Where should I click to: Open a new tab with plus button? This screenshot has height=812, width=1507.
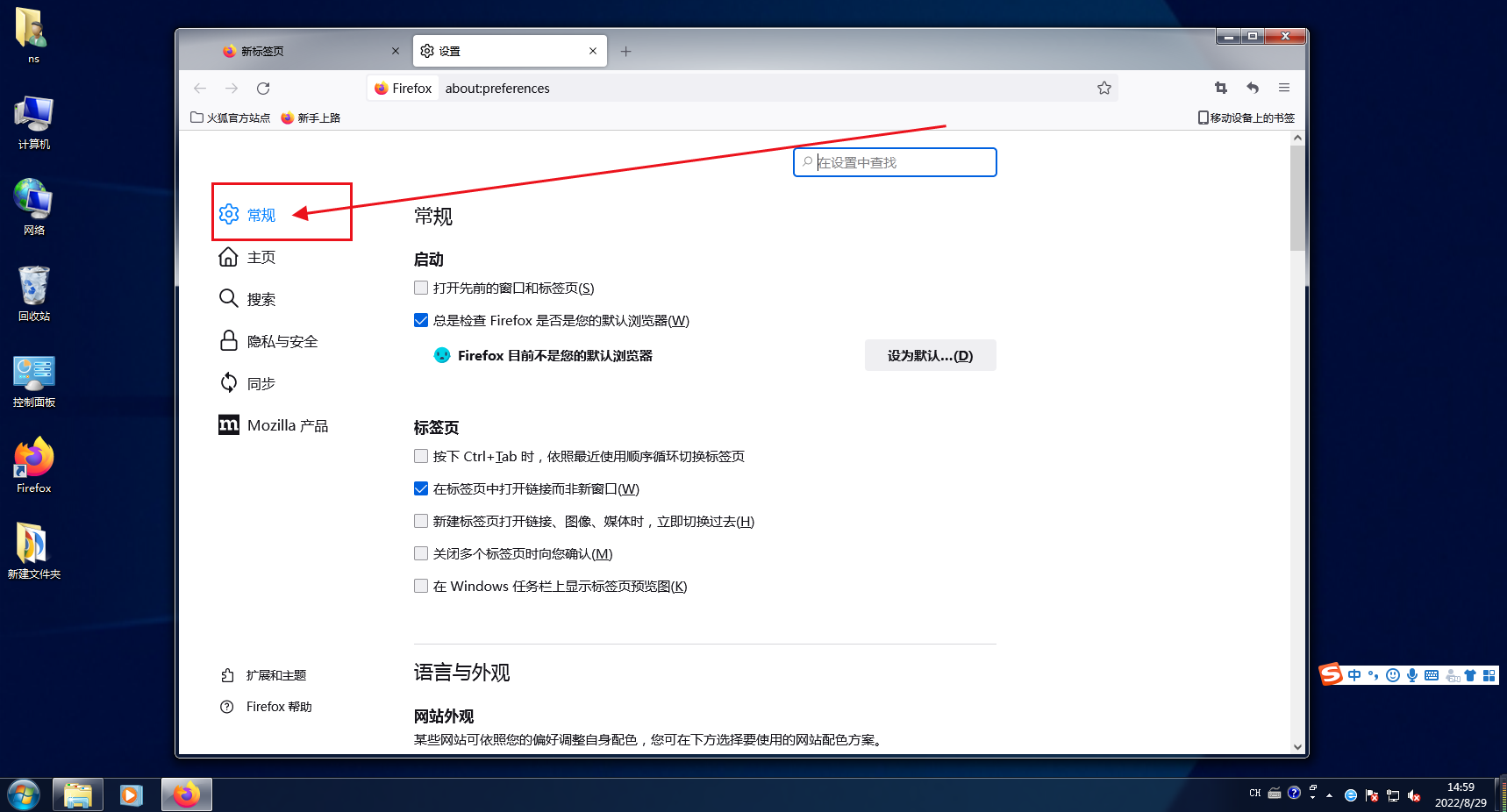(625, 51)
